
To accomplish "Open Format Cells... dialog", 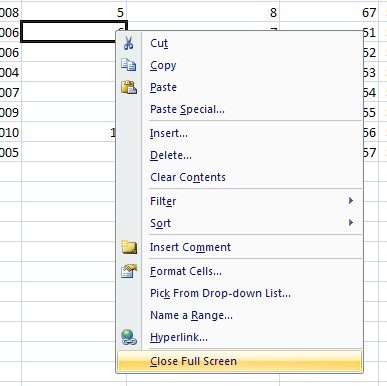I will click(239, 271).
